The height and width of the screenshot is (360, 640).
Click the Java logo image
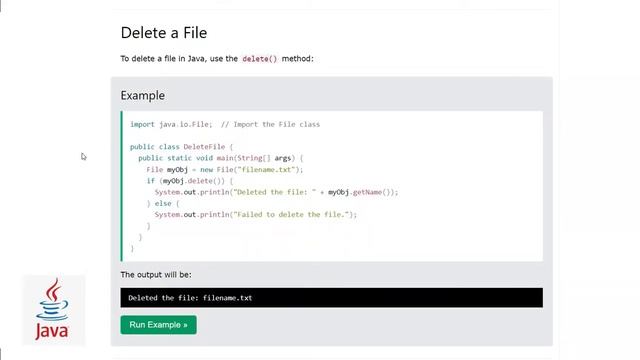click(53, 310)
